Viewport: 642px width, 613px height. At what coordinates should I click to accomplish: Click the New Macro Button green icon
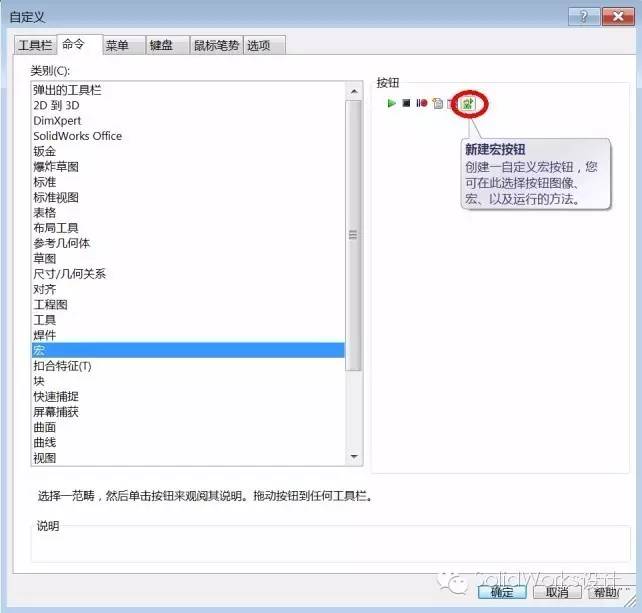[468, 104]
